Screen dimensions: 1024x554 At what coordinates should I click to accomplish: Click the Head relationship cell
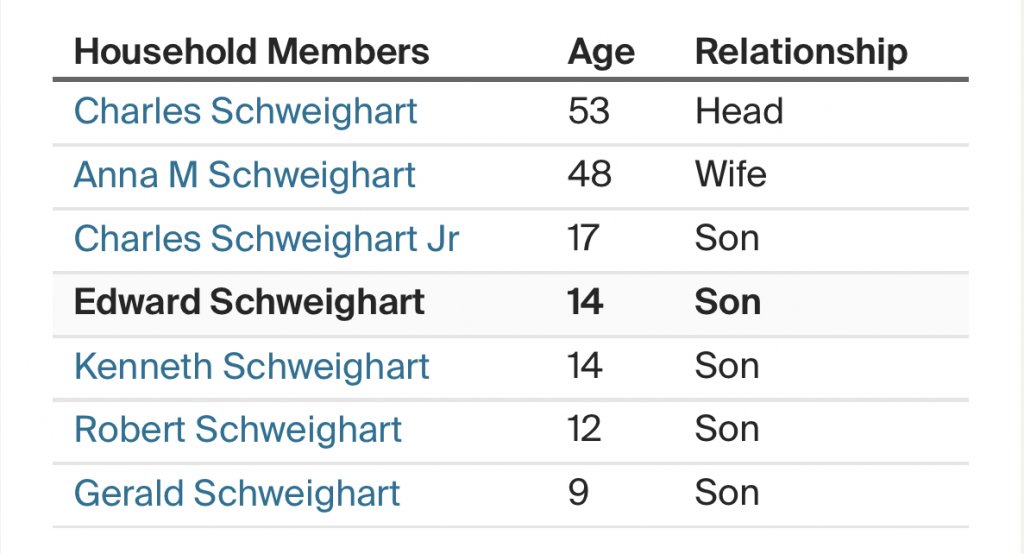[x=739, y=111]
